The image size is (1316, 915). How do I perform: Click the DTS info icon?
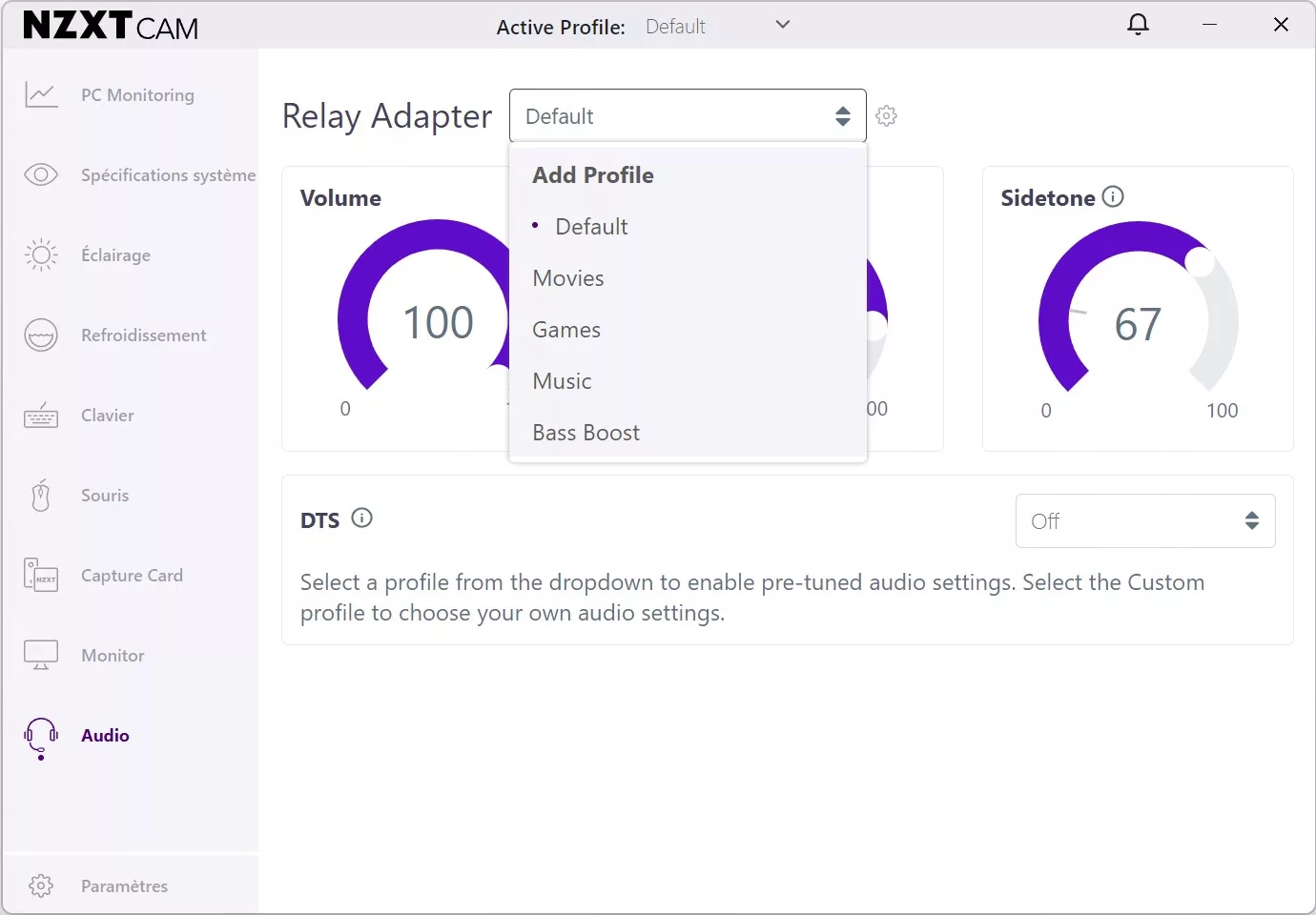coord(361,518)
